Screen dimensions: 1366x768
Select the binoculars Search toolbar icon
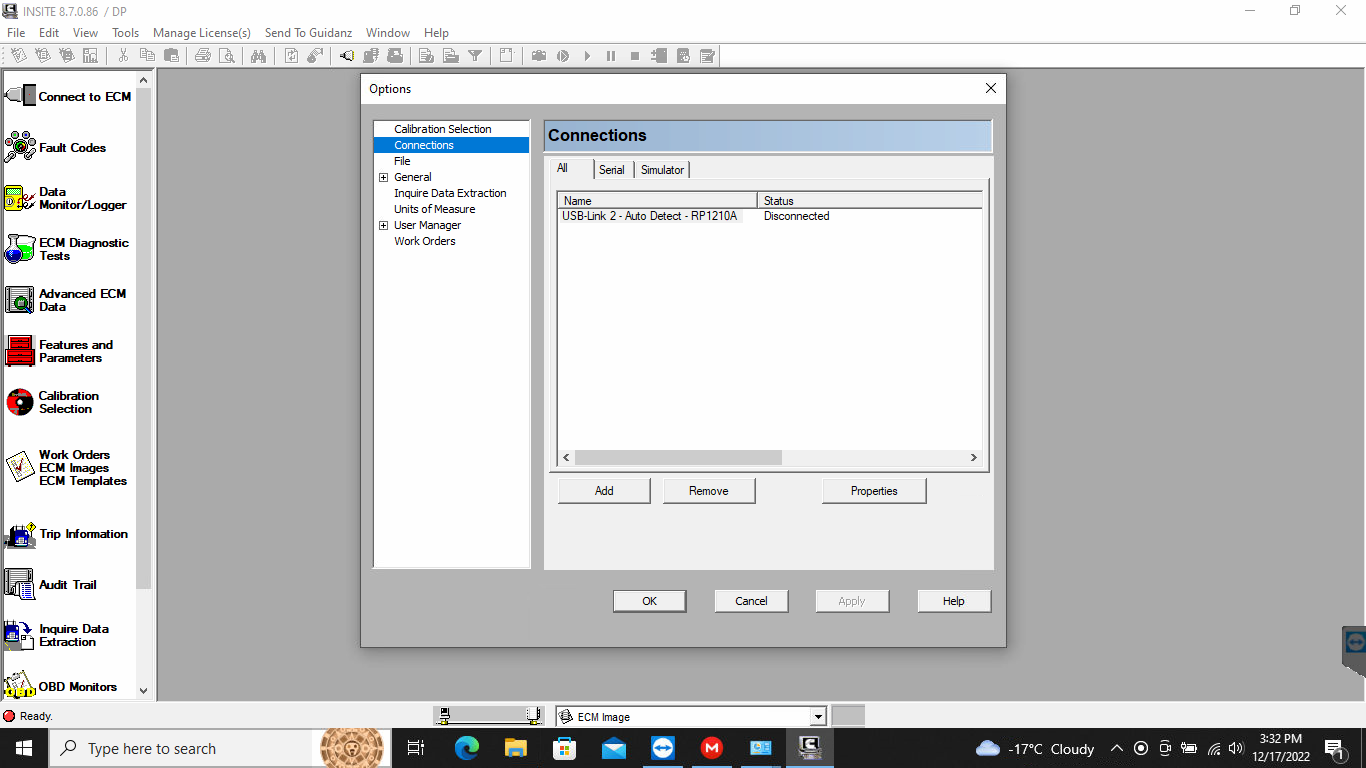[258, 56]
